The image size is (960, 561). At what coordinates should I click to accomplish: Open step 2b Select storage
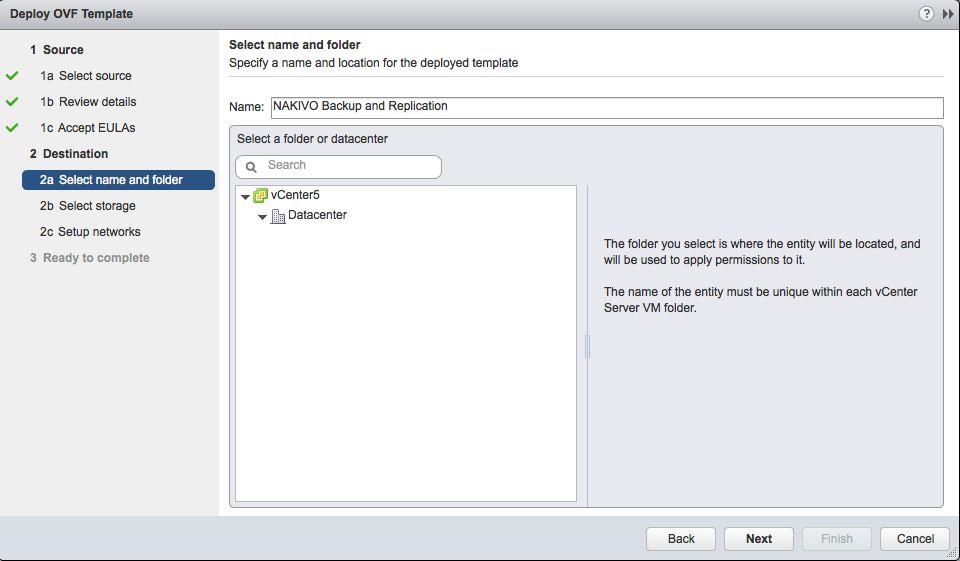(x=88, y=206)
